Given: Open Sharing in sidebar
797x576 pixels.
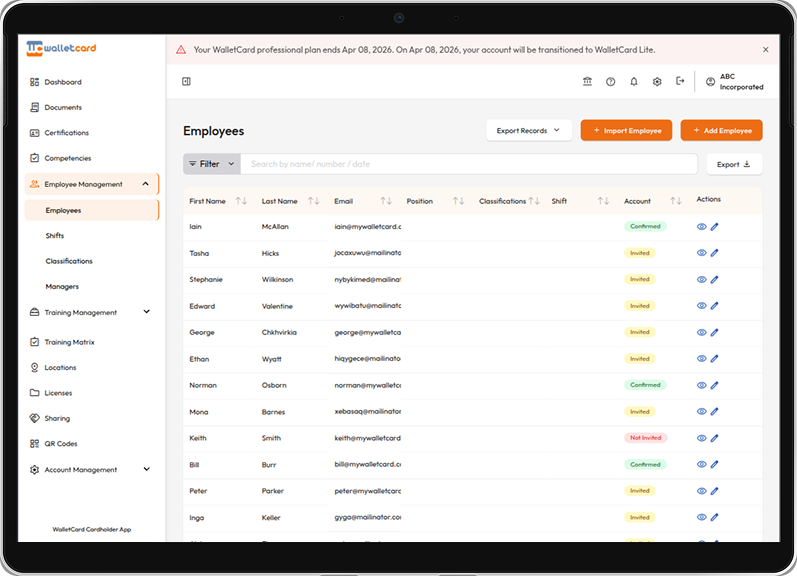Looking at the screenshot, I should pyautogui.click(x=50, y=418).
